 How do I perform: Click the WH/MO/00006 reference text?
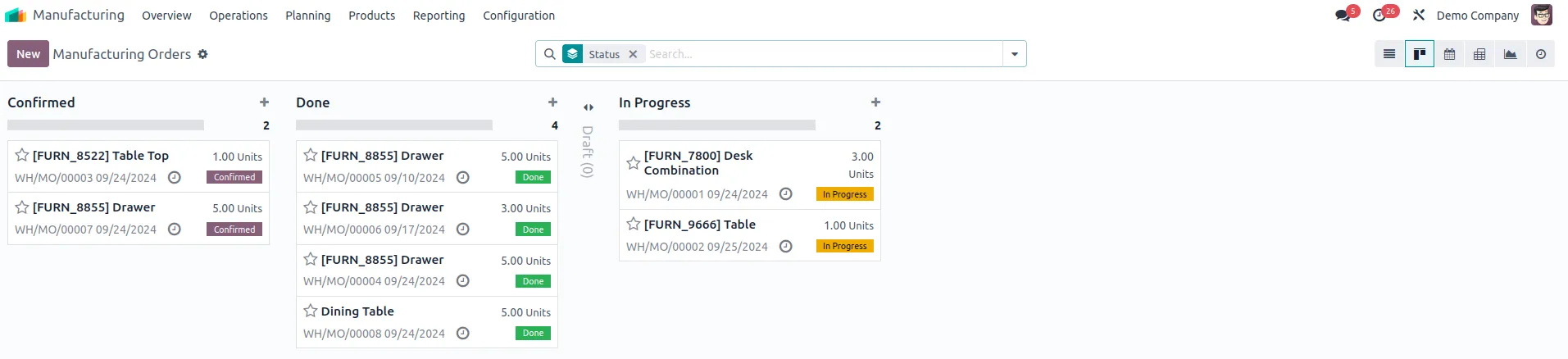[342, 230]
